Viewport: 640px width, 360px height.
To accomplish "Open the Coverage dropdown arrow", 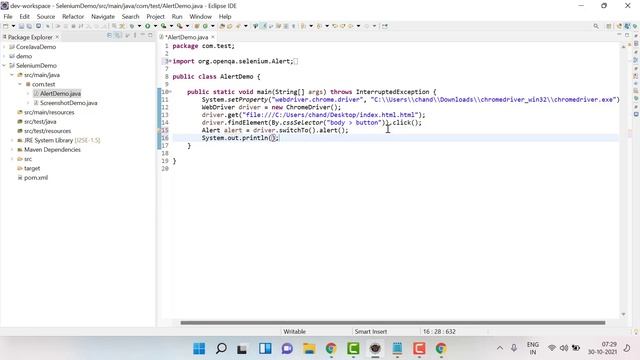I will [171, 26].
